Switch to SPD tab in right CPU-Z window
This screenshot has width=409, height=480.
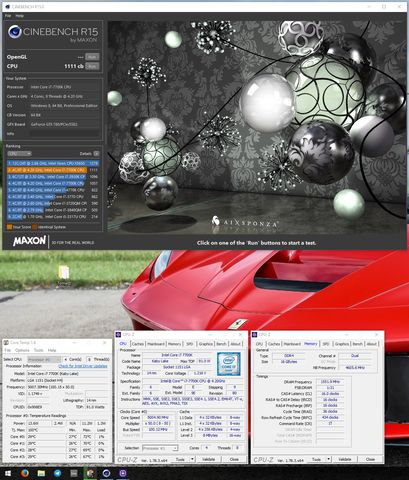[326, 344]
